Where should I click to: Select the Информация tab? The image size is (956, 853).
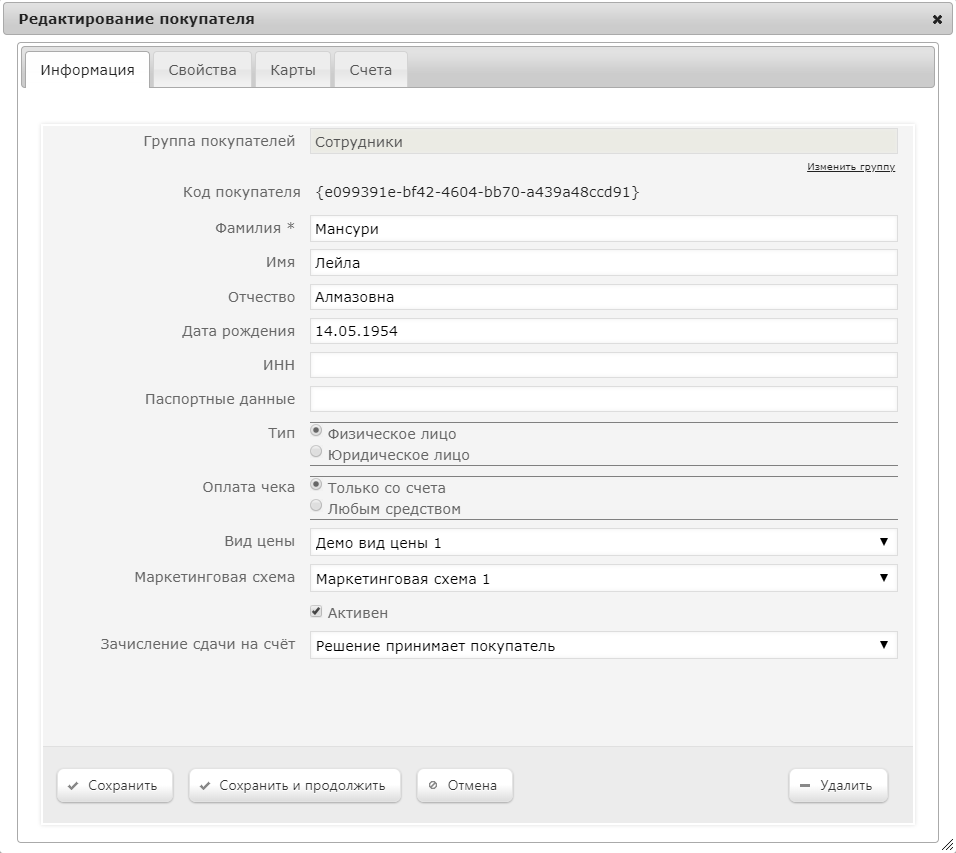tap(87, 70)
